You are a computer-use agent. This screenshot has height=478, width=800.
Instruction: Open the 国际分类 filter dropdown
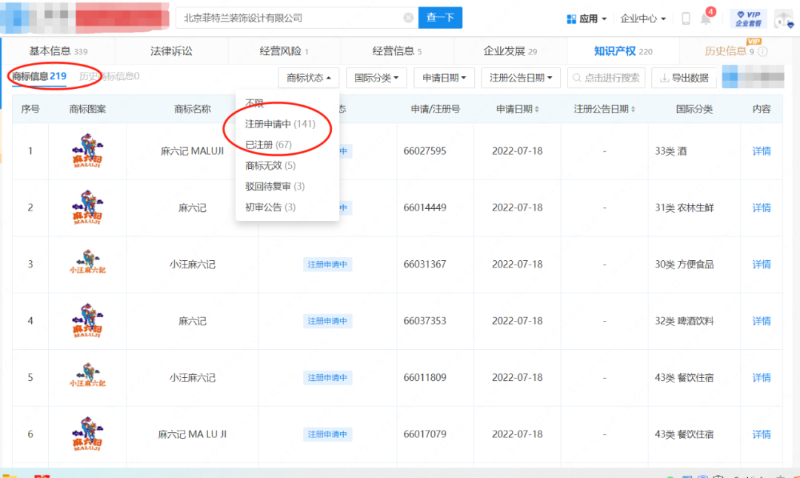(376, 78)
